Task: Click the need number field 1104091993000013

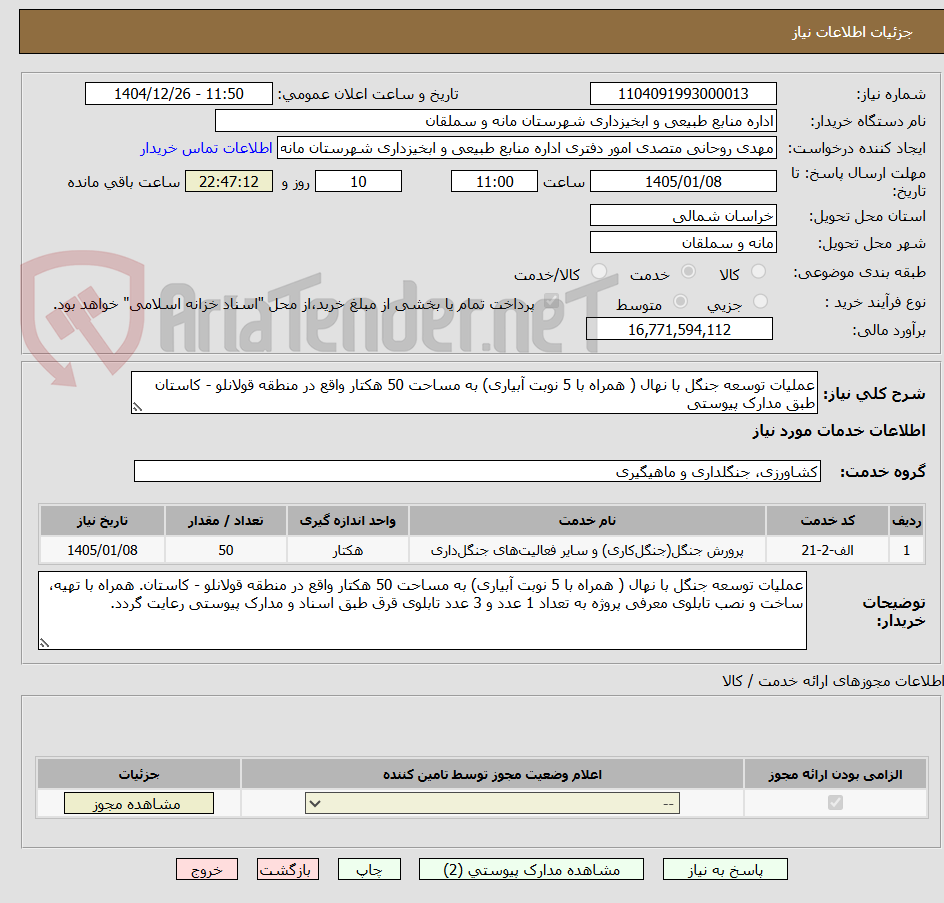Action: tap(683, 94)
